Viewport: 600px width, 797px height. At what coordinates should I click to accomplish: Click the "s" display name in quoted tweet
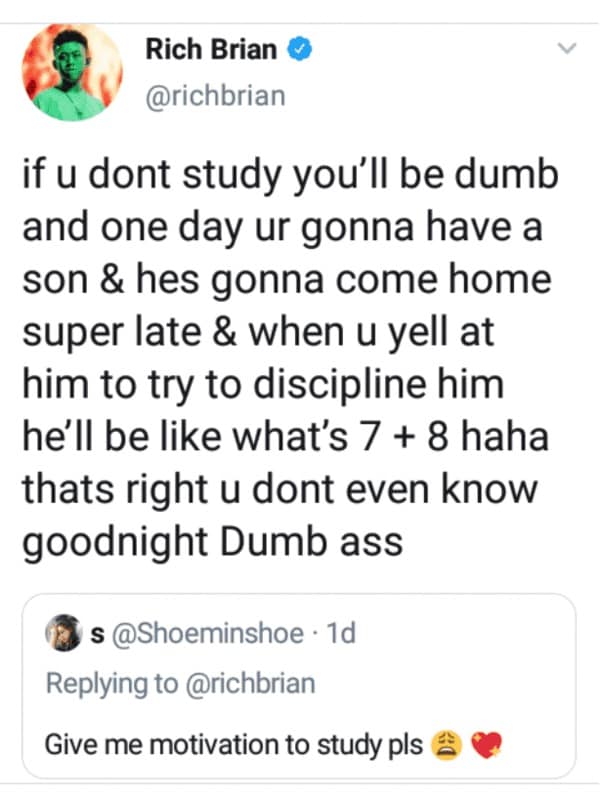pos(99,633)
